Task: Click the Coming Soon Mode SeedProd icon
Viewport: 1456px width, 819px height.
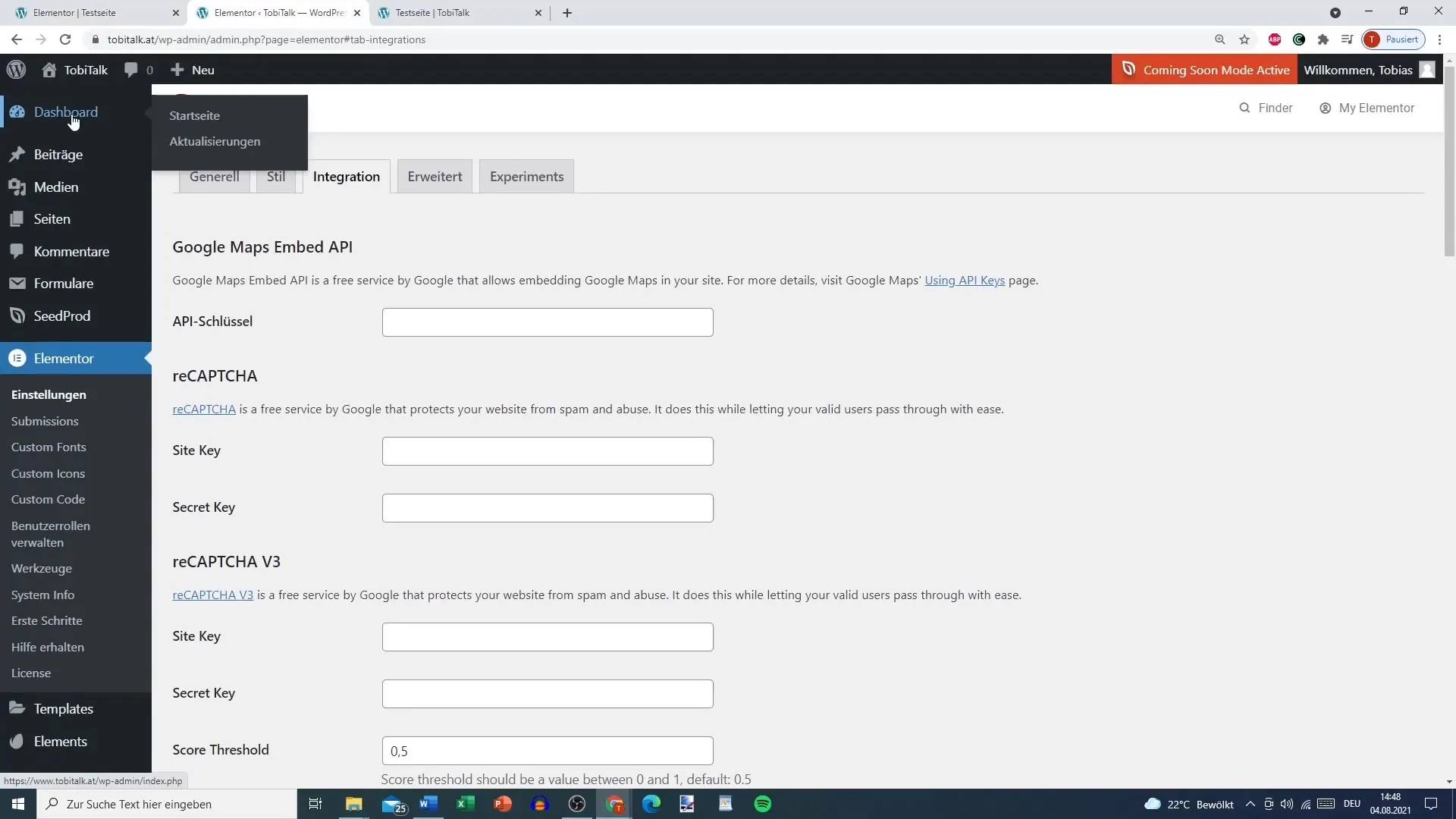Action: tap(1128, 69)
